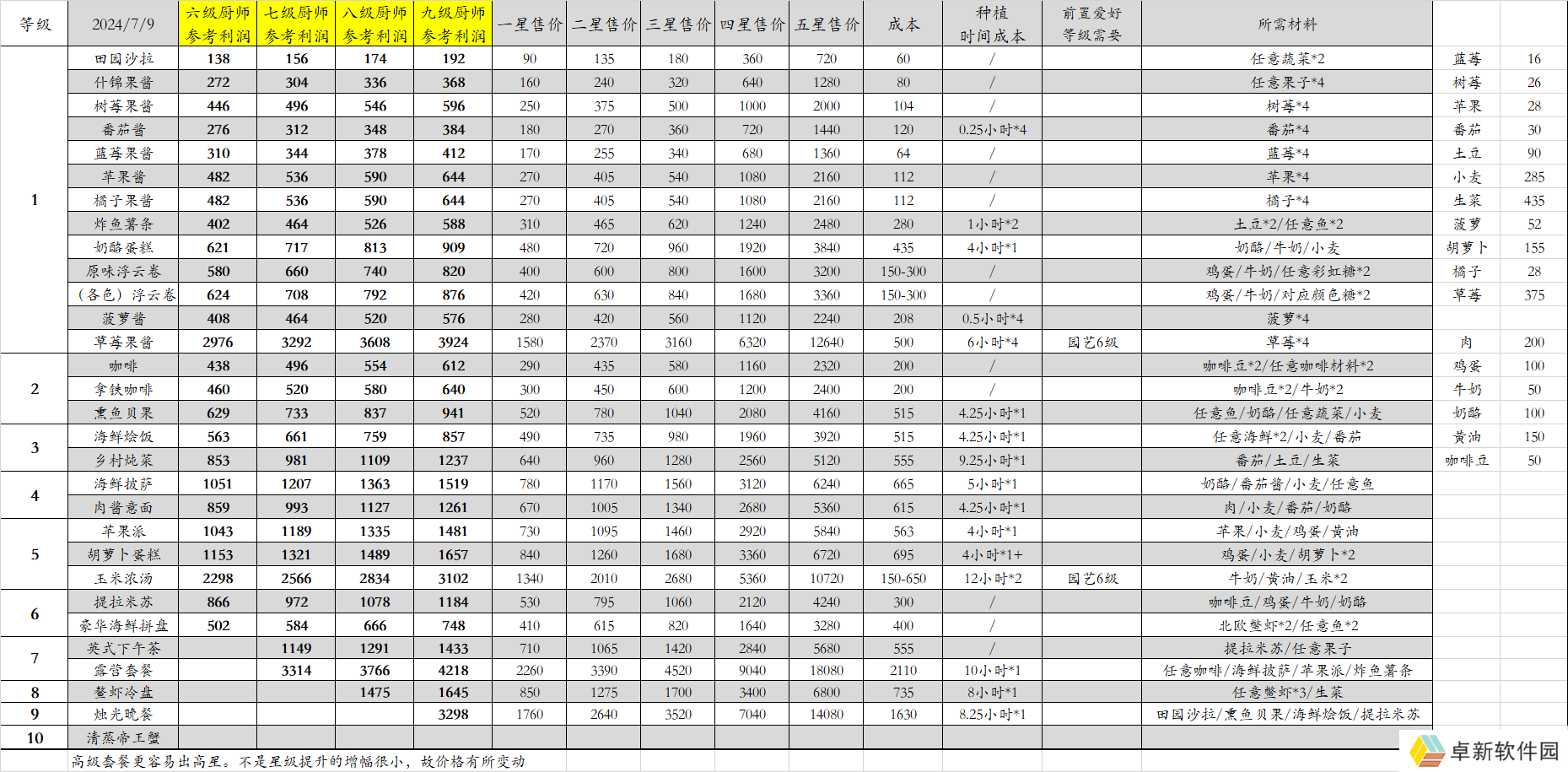Click the 胡萝卜蛋糕 dish name cell

pos(123,554)
